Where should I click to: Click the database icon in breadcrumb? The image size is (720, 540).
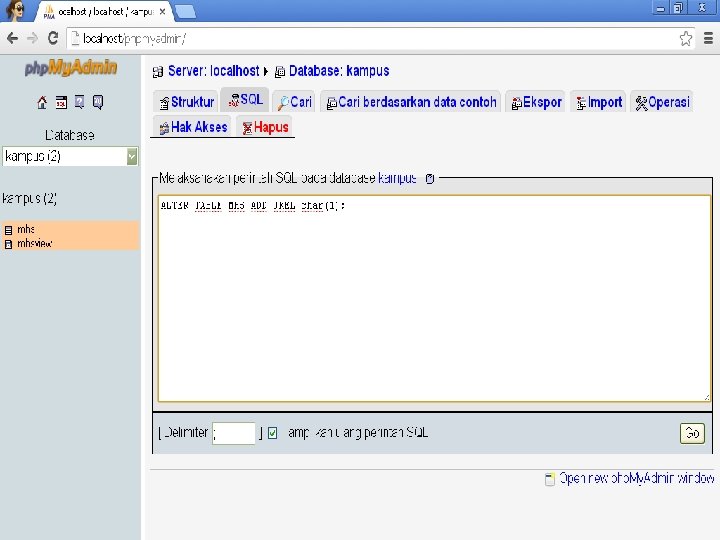(280, 72)
